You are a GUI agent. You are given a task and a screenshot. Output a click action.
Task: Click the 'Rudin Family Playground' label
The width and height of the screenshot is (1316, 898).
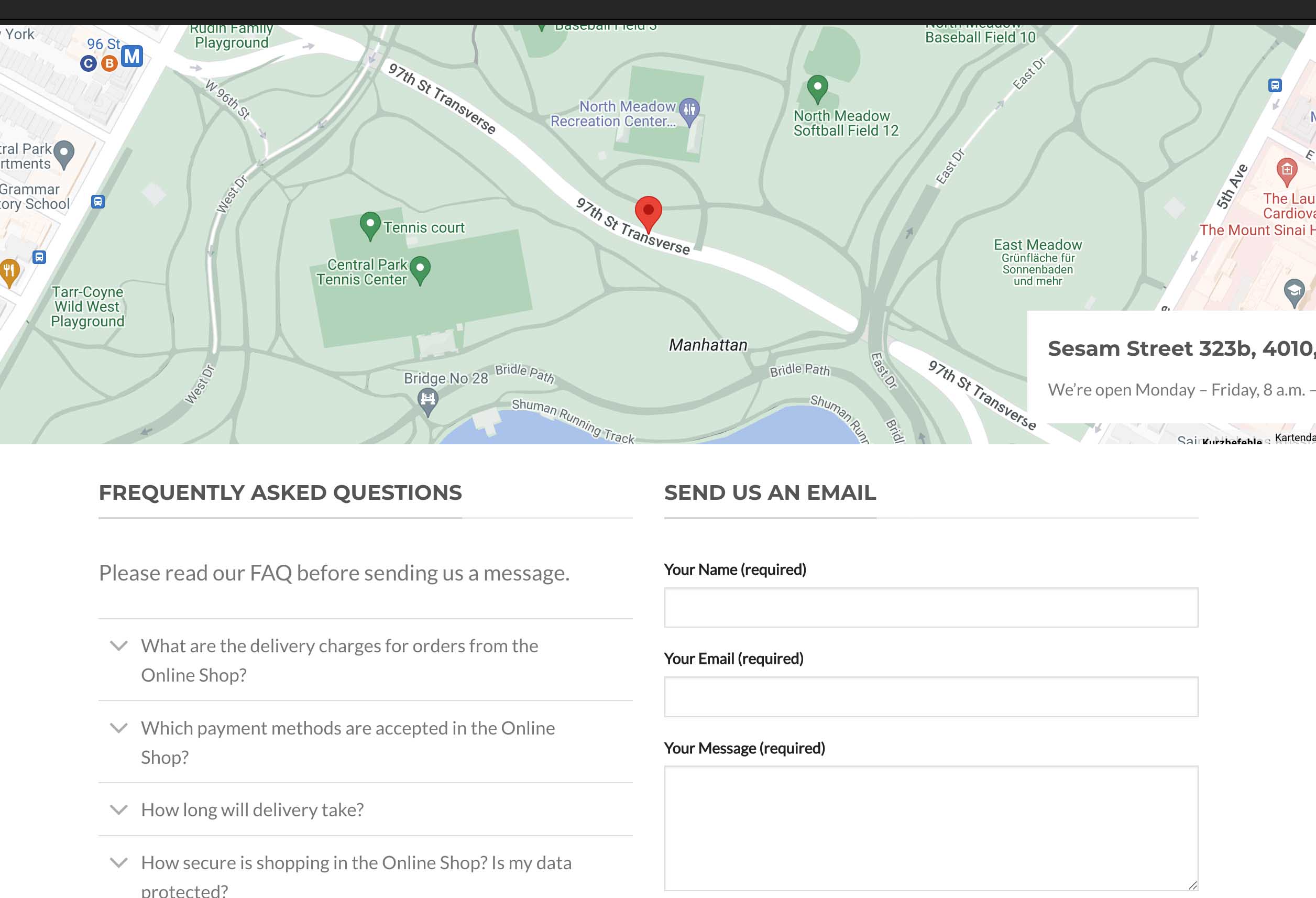coord(231,37)
